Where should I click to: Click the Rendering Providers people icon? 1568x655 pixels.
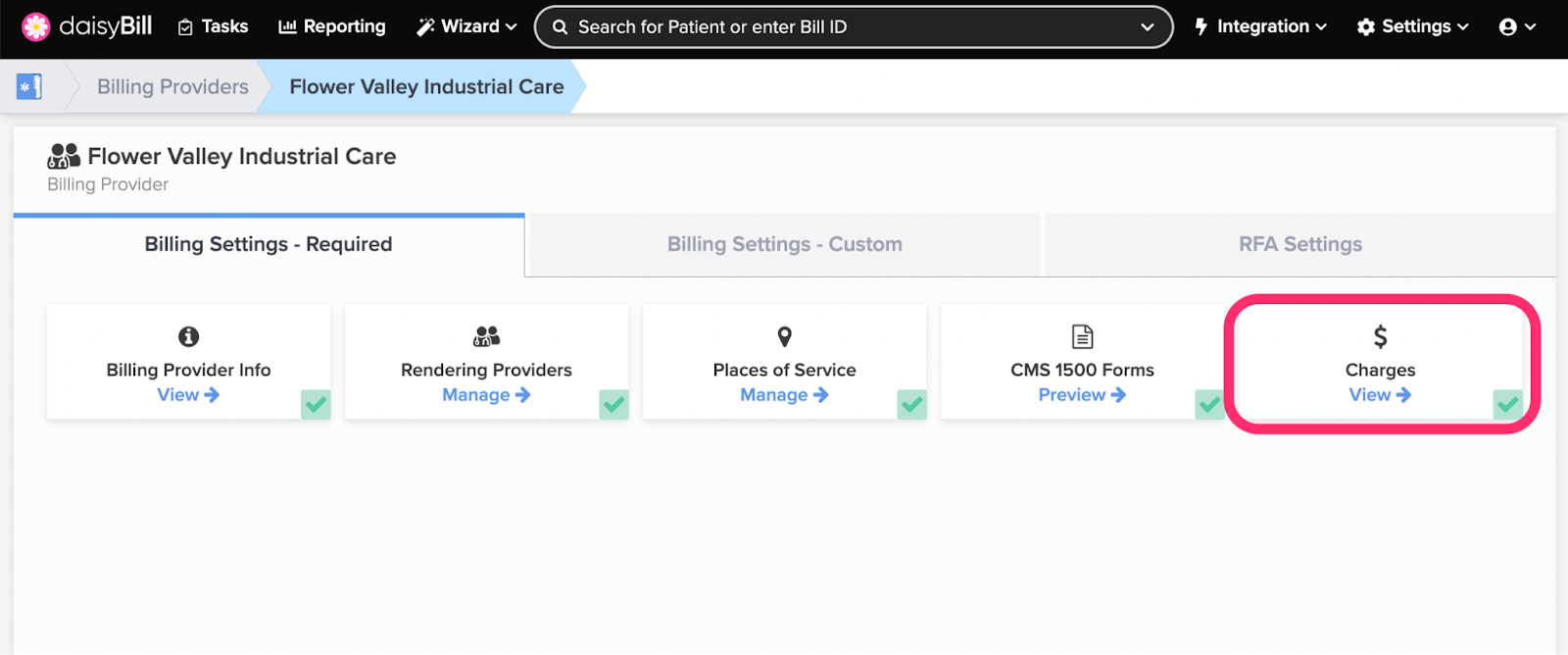(487, 336)
